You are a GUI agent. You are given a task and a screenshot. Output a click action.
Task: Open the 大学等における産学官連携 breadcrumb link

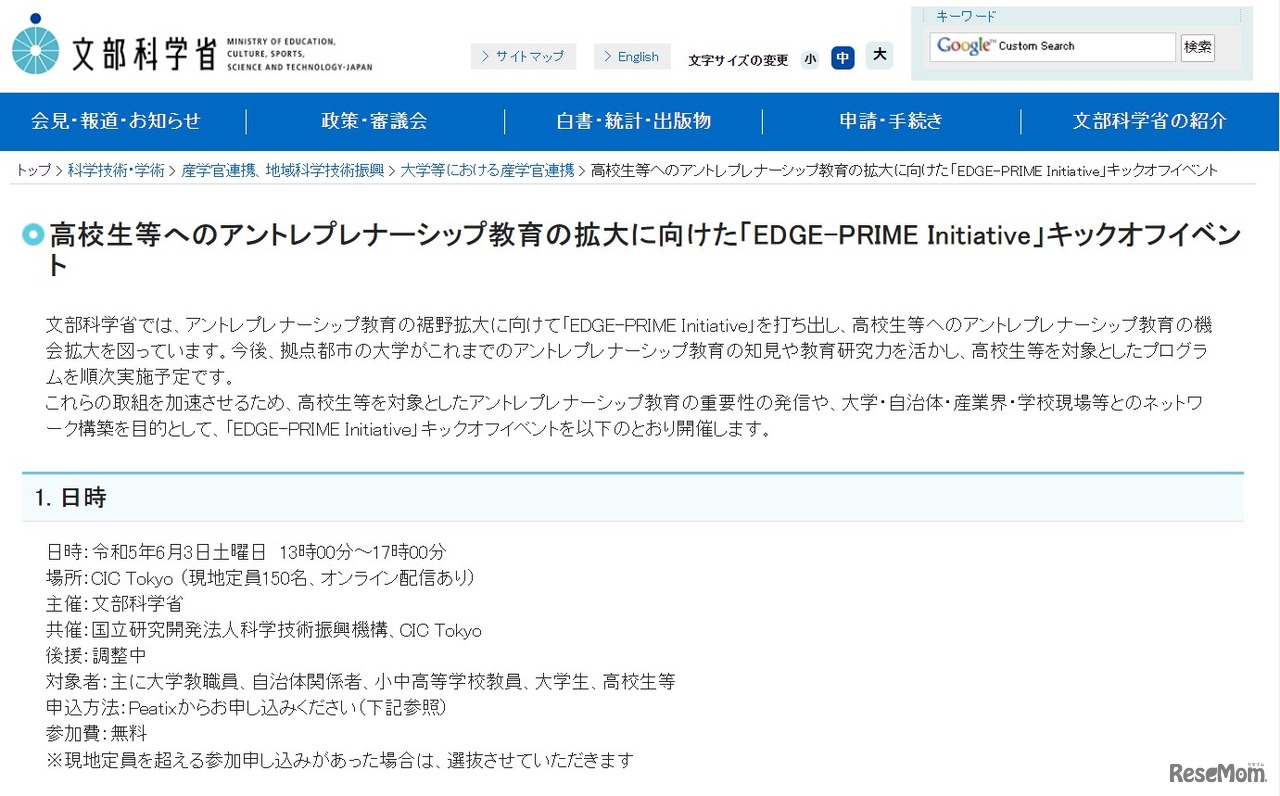tap(486, 170)
